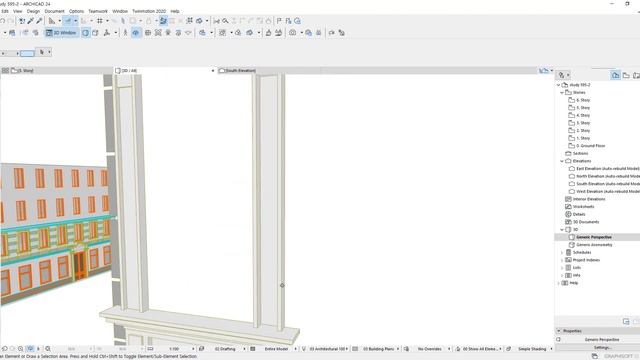The image size is (640, 360).
Task: Click the Find and Select magnifier icon
Action: (x=225, y=21)
